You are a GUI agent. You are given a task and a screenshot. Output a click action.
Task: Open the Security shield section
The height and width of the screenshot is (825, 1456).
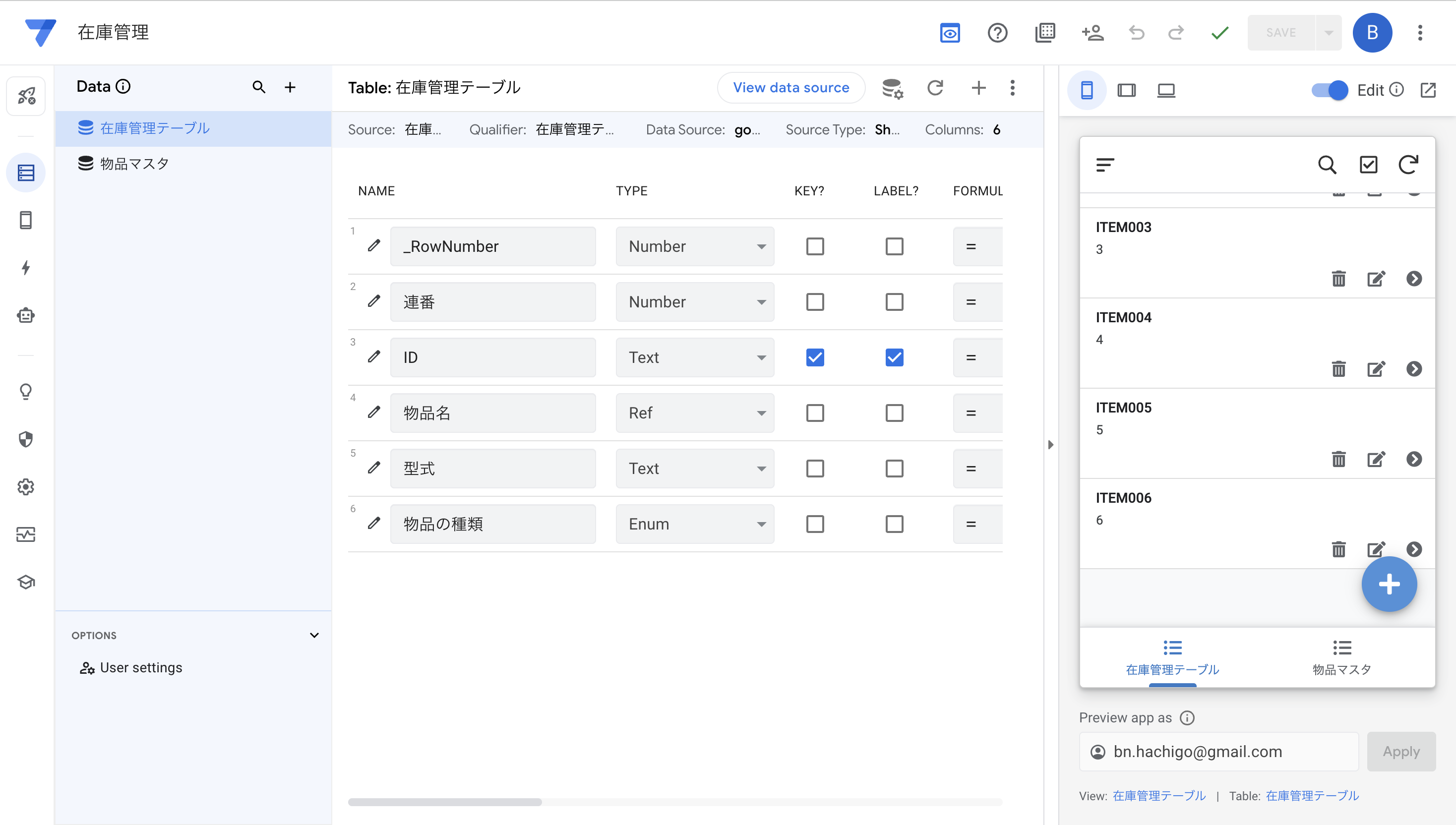pyautogui.click(x=25, y=439)
